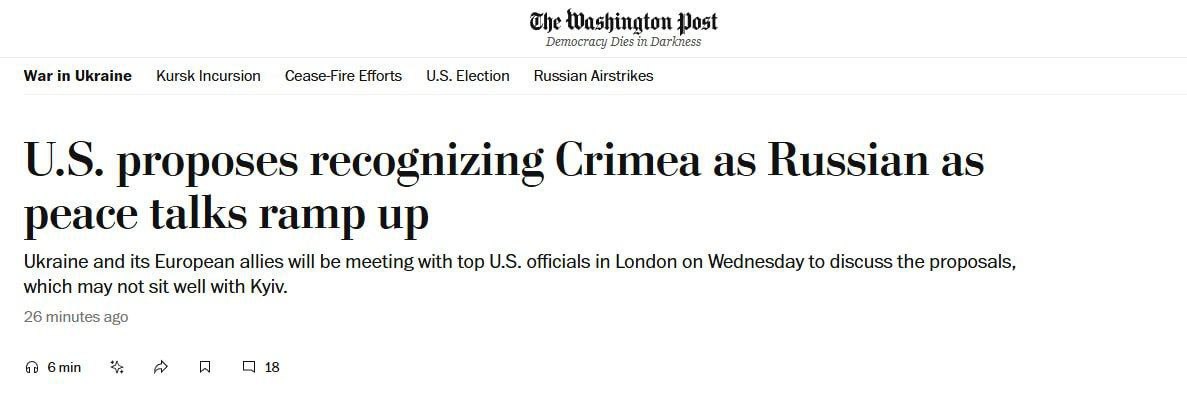Click The Washington Post logo

point(623,22)
